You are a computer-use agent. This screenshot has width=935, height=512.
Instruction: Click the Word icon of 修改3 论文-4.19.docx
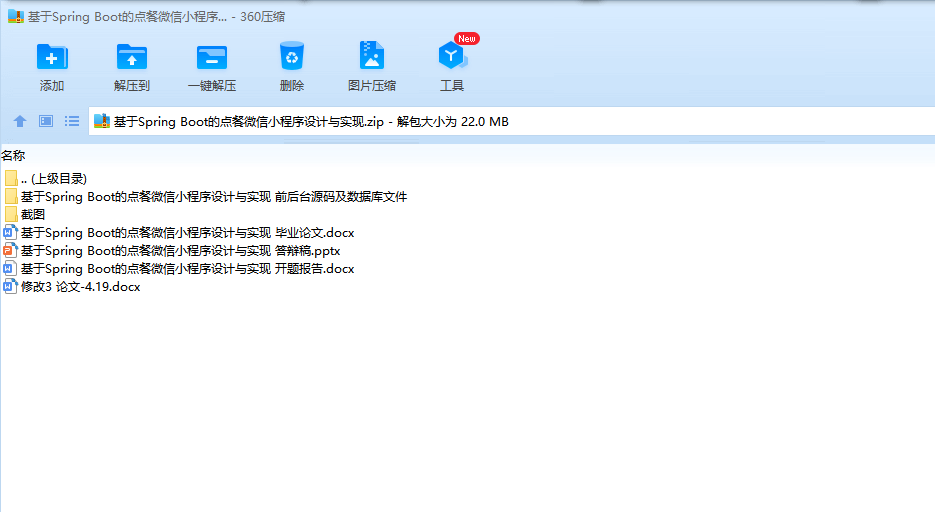10,287
